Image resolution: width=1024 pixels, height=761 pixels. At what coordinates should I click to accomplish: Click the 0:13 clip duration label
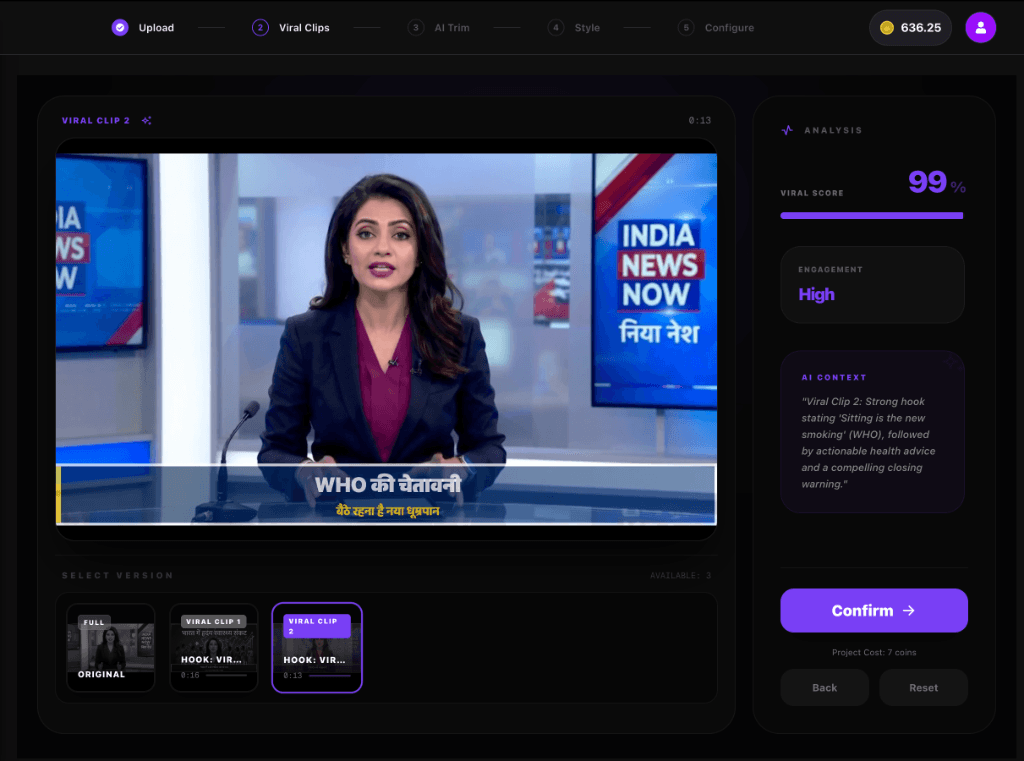(x=699, y=120)
